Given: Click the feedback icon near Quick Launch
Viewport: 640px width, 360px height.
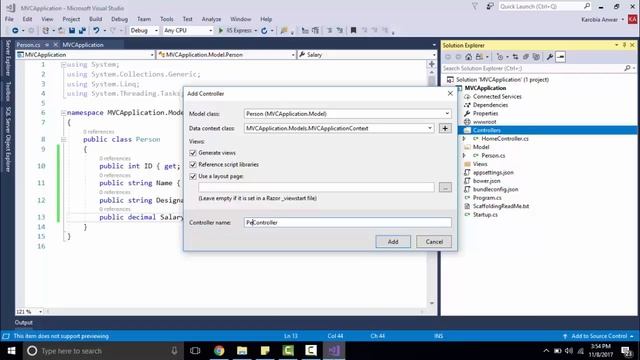Looking at the screenshot, I should [x=489, y=7].
